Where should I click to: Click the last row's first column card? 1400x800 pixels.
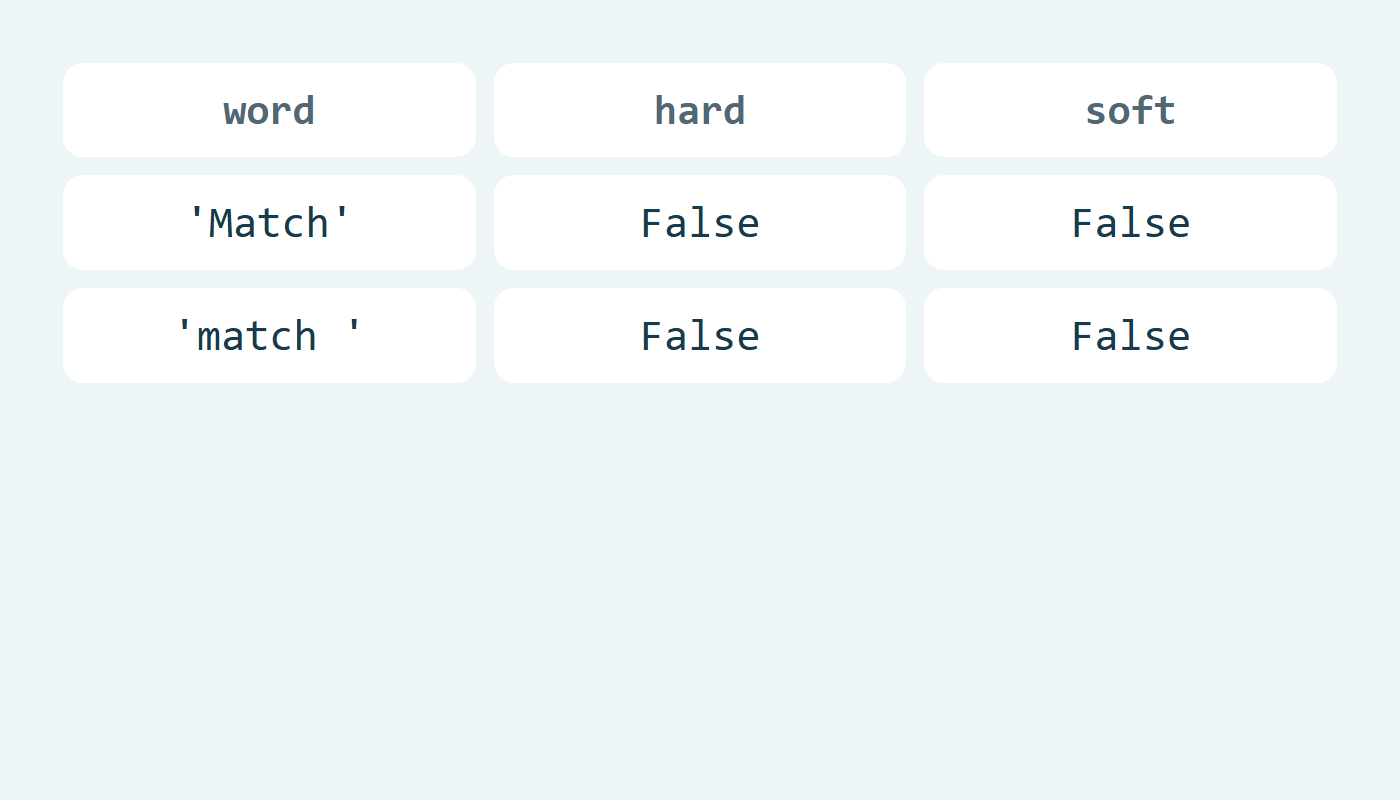(x=269, y=335)
